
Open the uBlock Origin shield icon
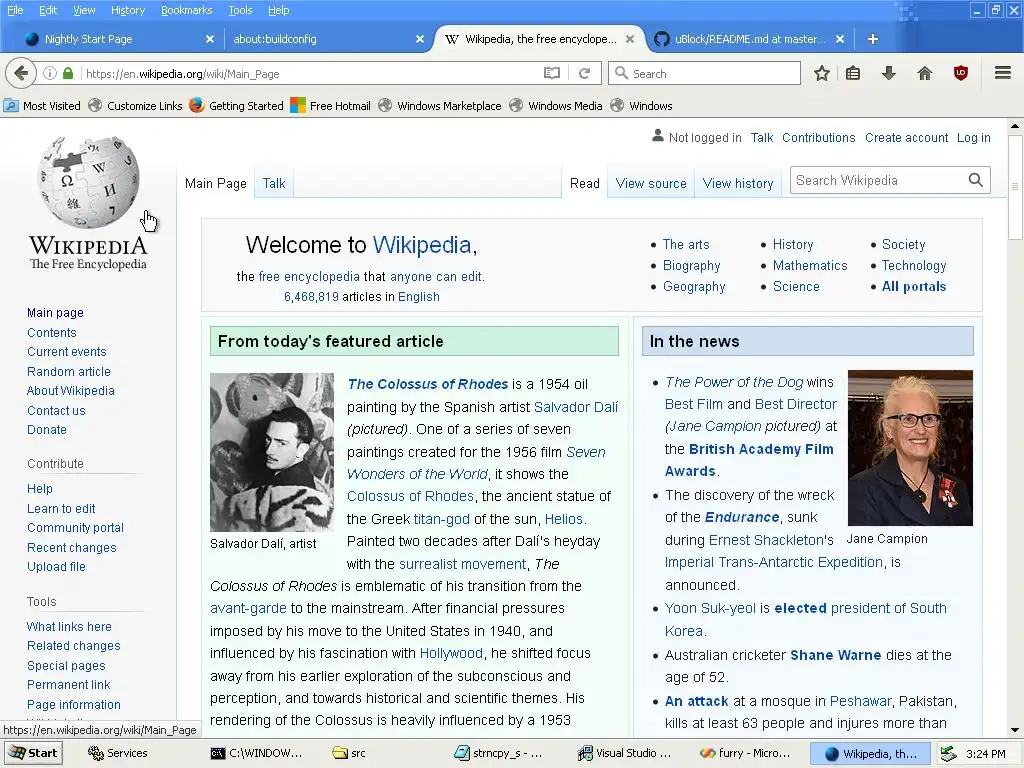click(x=961, y=73)
